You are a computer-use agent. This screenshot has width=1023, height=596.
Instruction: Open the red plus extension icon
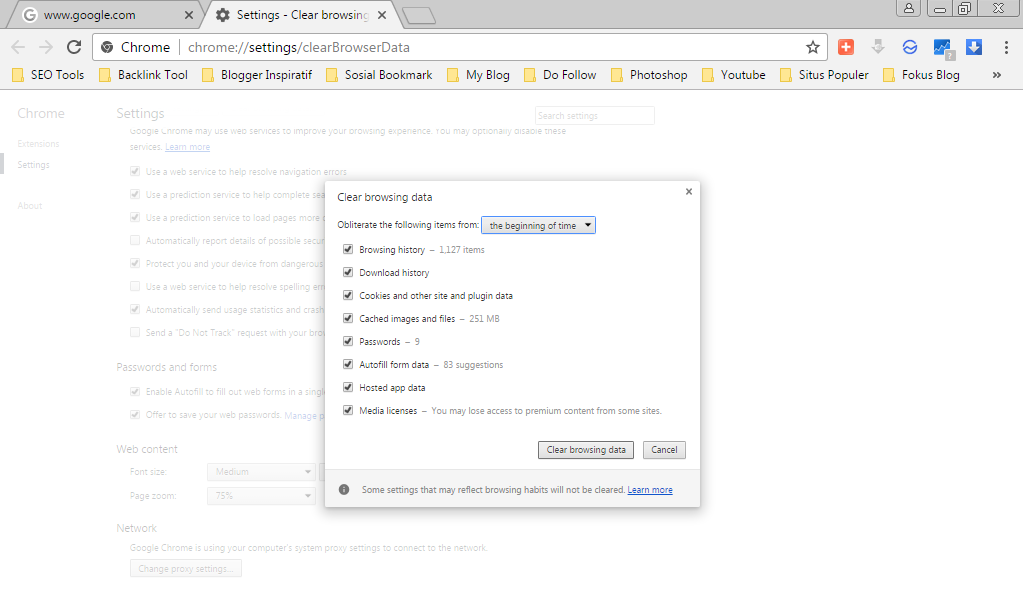(847, 46)
